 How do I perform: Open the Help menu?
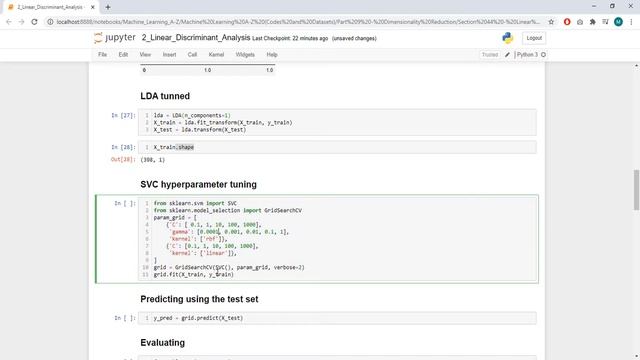(x=272, y=55)
